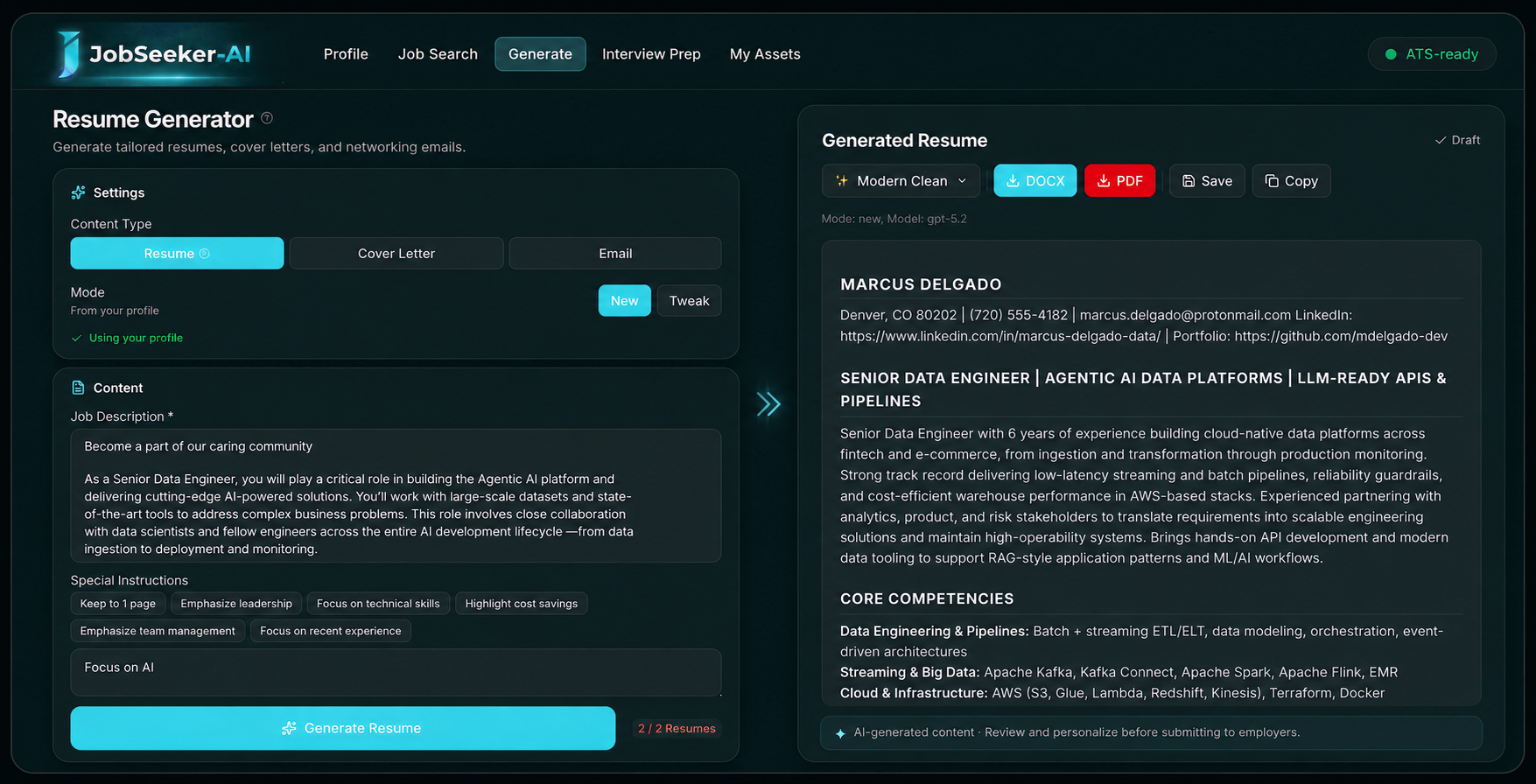Toggle the Focus on technical skills chip
The height and width of the screenshot is (784, 1536).
(378, 604)
